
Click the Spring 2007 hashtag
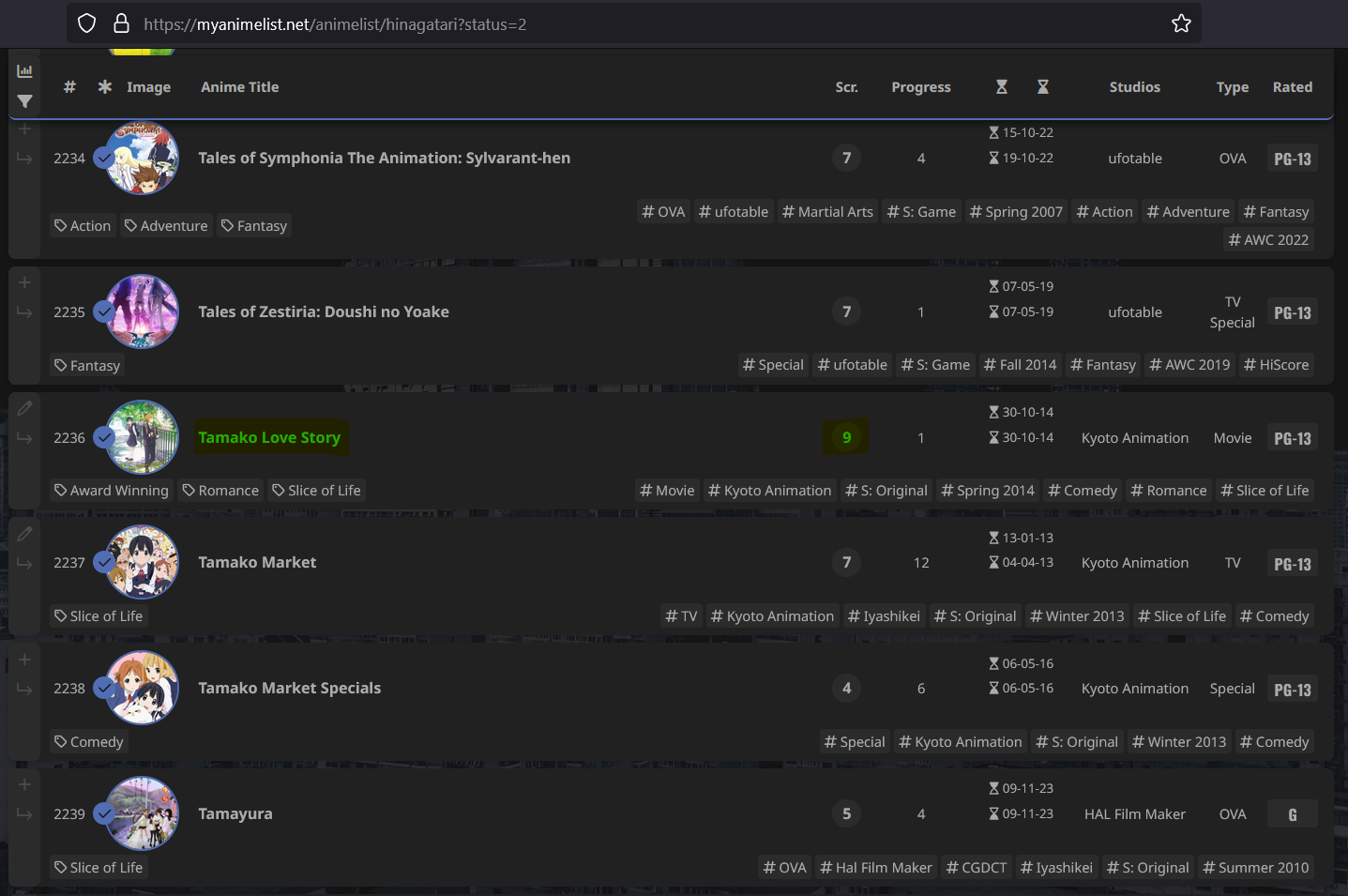click(1017, 212)
